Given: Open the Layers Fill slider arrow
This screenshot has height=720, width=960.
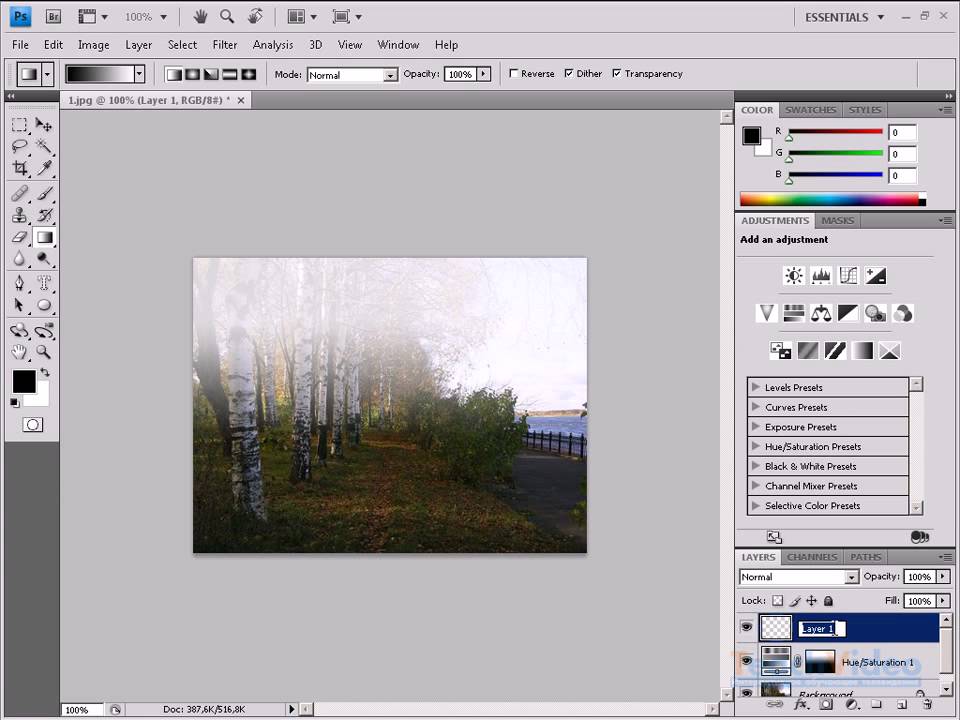Looking at the screenshot, I should coord(943,601).
